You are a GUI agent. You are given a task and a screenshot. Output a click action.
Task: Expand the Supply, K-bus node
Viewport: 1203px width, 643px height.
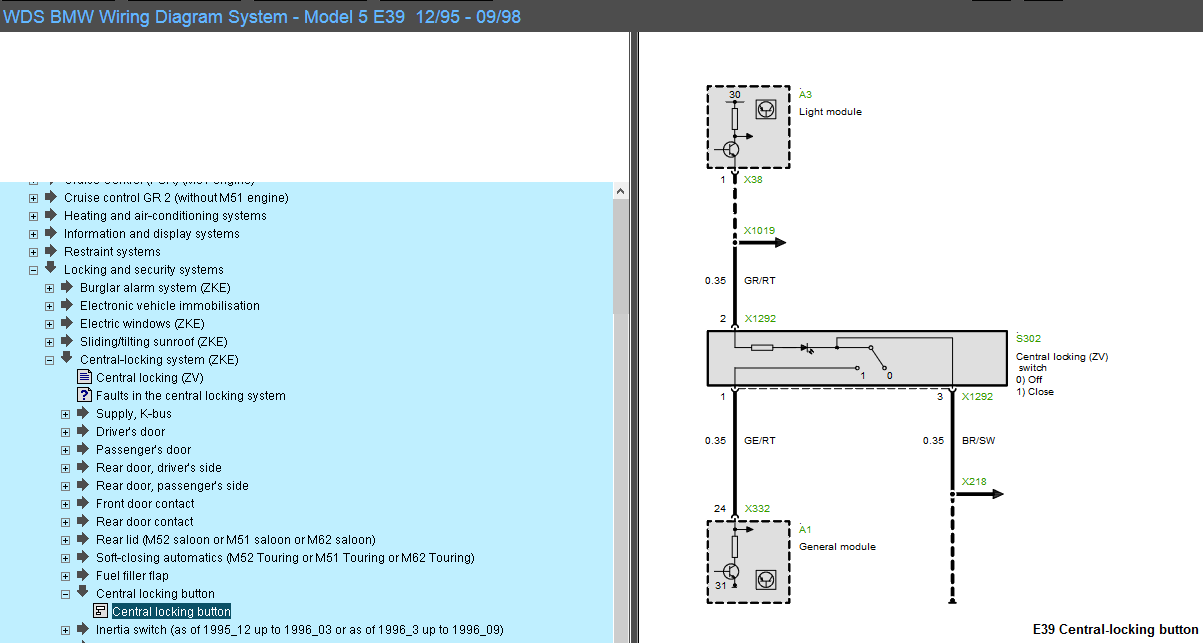coord(65,414)
